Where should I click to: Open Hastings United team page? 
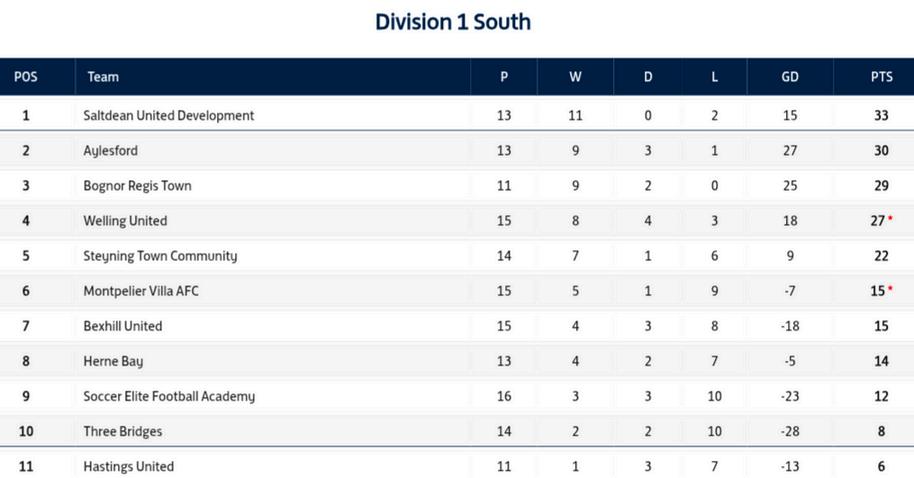click(129, 466)
